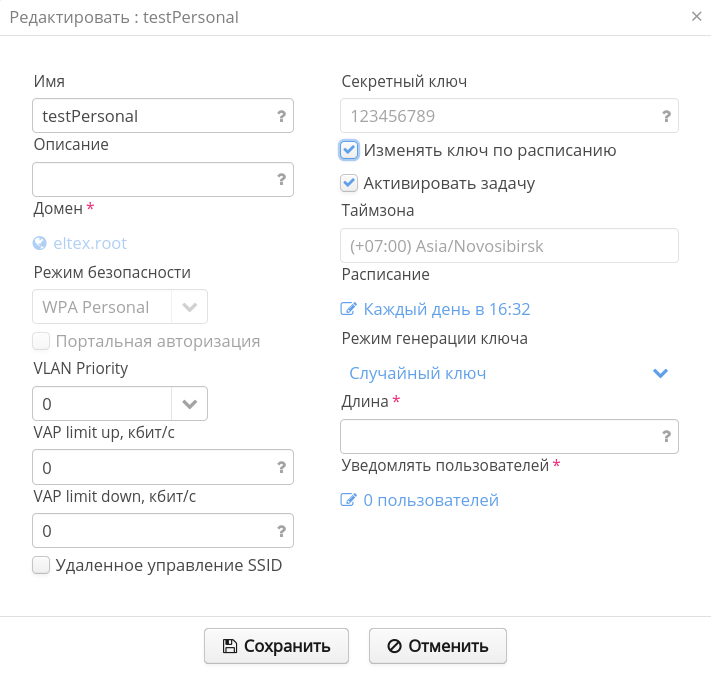Click globe icon next to eltex.root

point(40,243)
